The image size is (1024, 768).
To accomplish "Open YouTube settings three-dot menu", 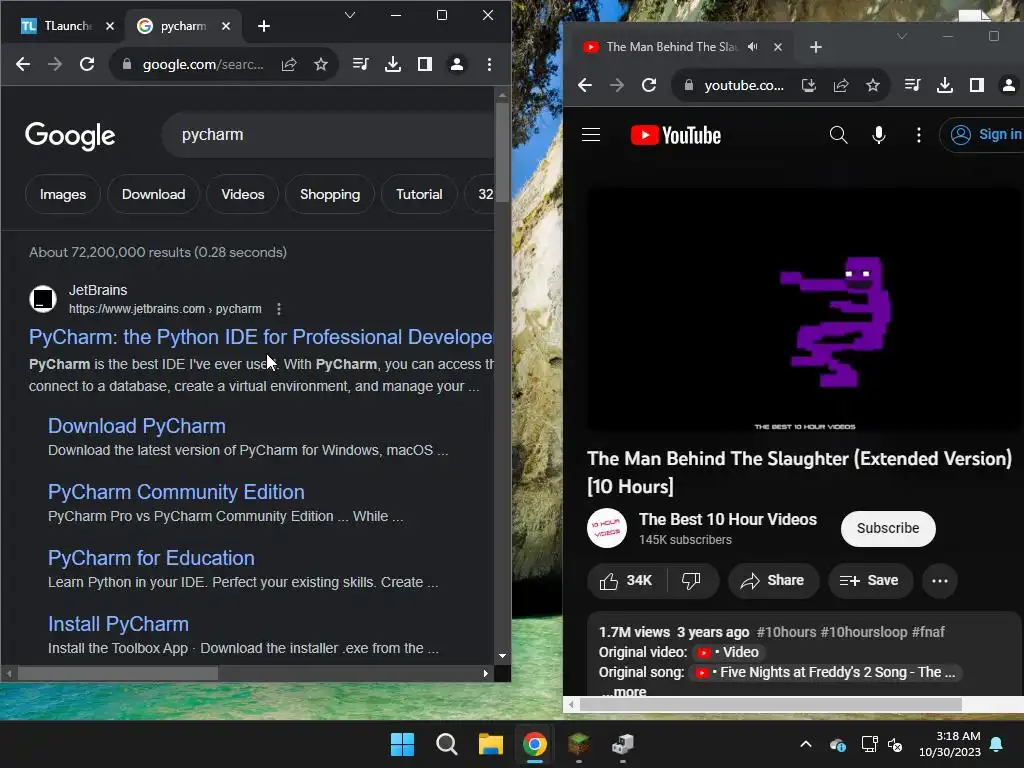I will click(919, 135).
